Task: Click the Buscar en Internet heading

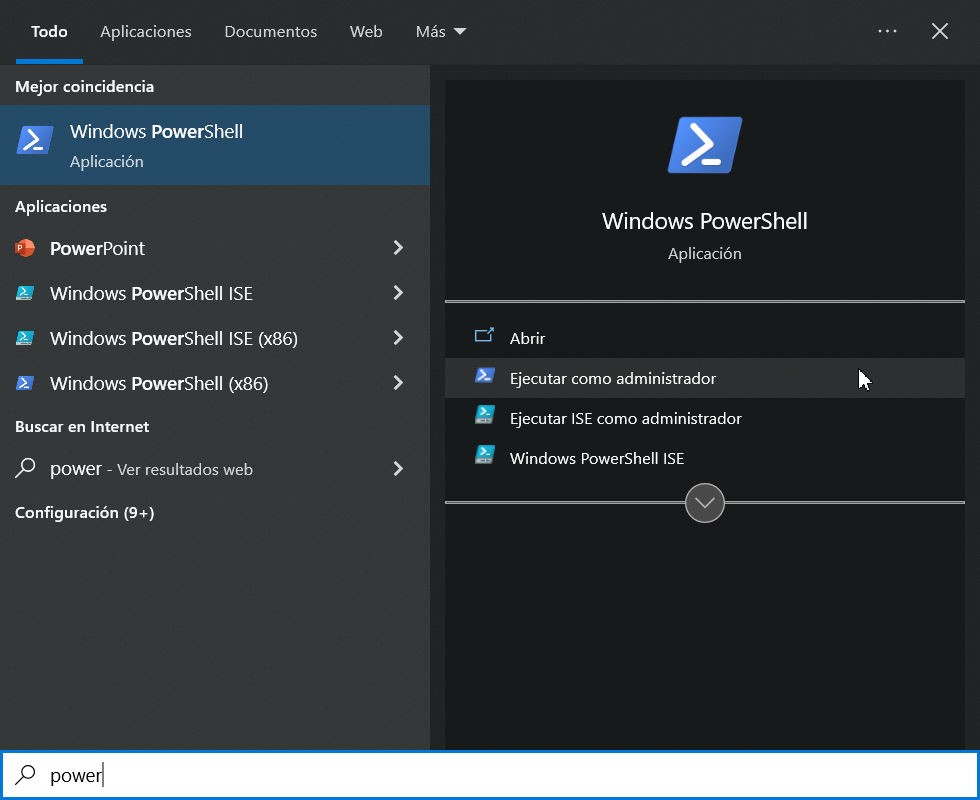Action: 82,426
